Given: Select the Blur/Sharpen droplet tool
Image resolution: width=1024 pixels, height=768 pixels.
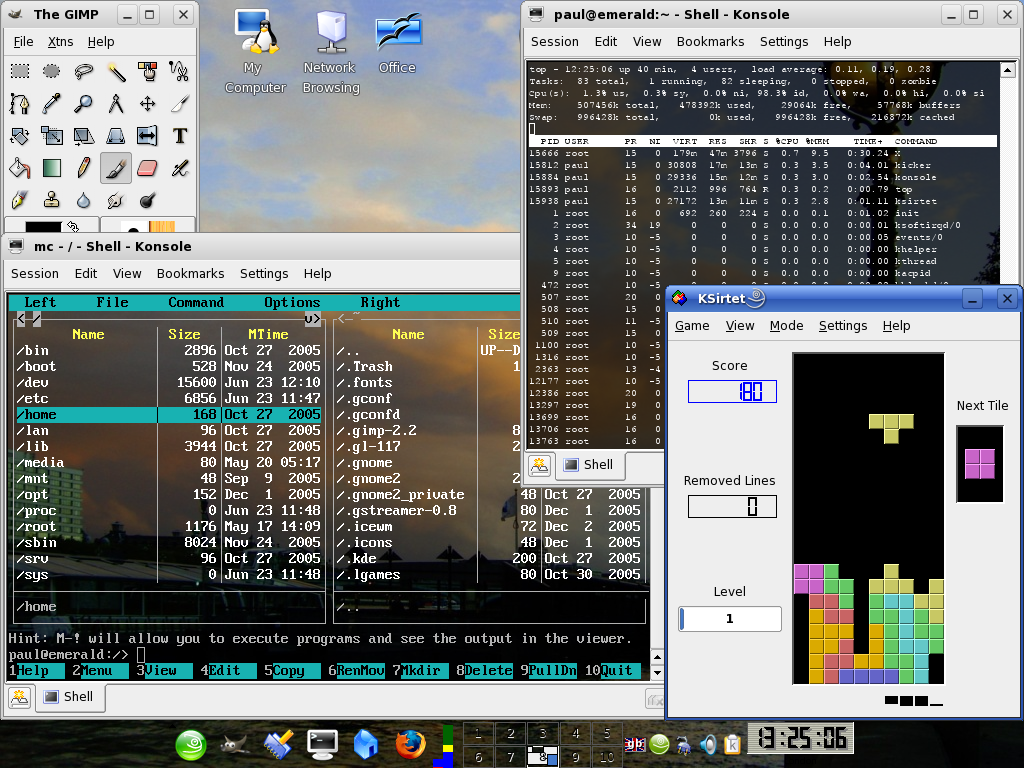Looking at the screenshot, I should point(84,200).
